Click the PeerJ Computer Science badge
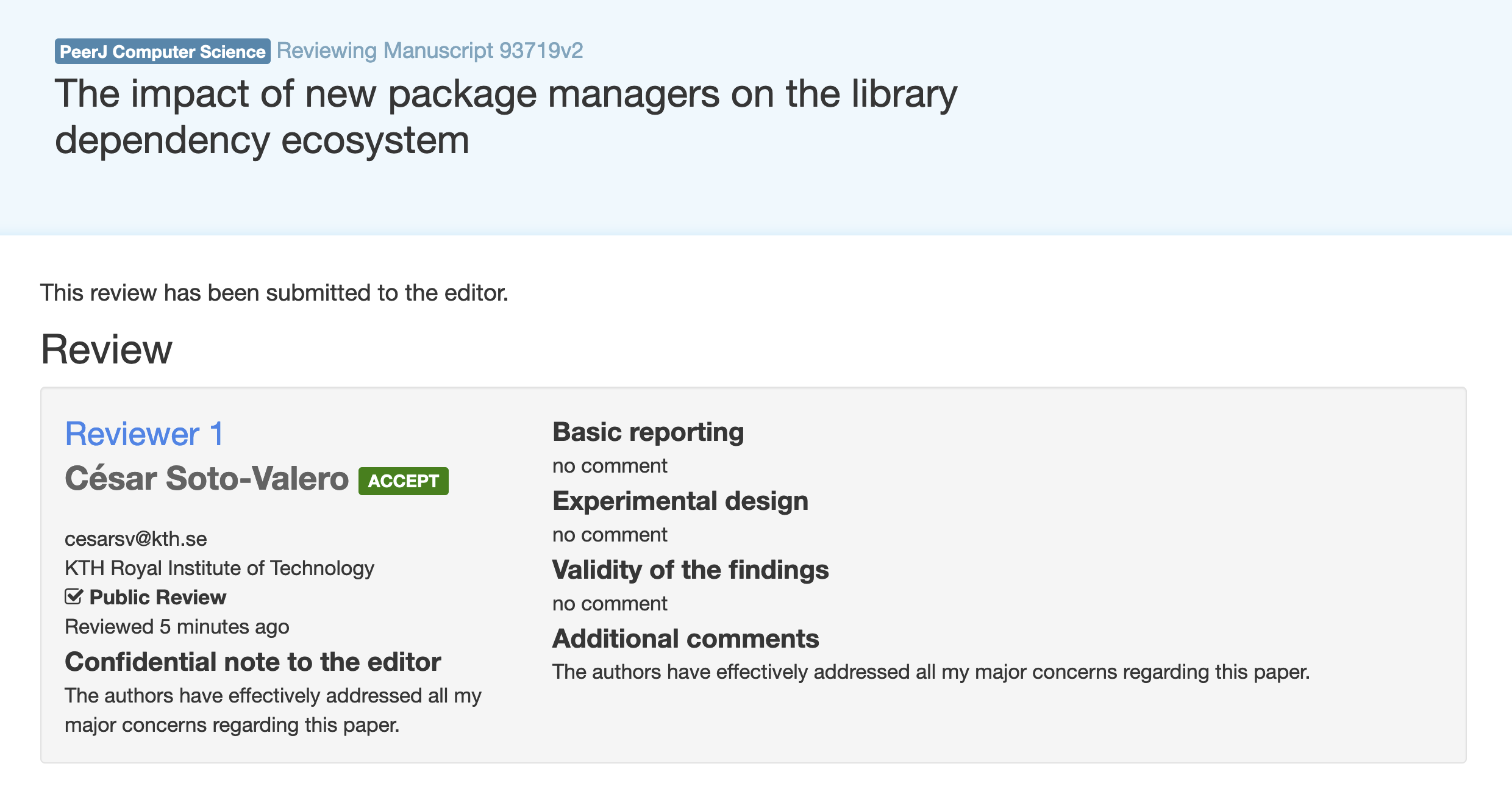 pyautogui.click(x=163, y=51)
